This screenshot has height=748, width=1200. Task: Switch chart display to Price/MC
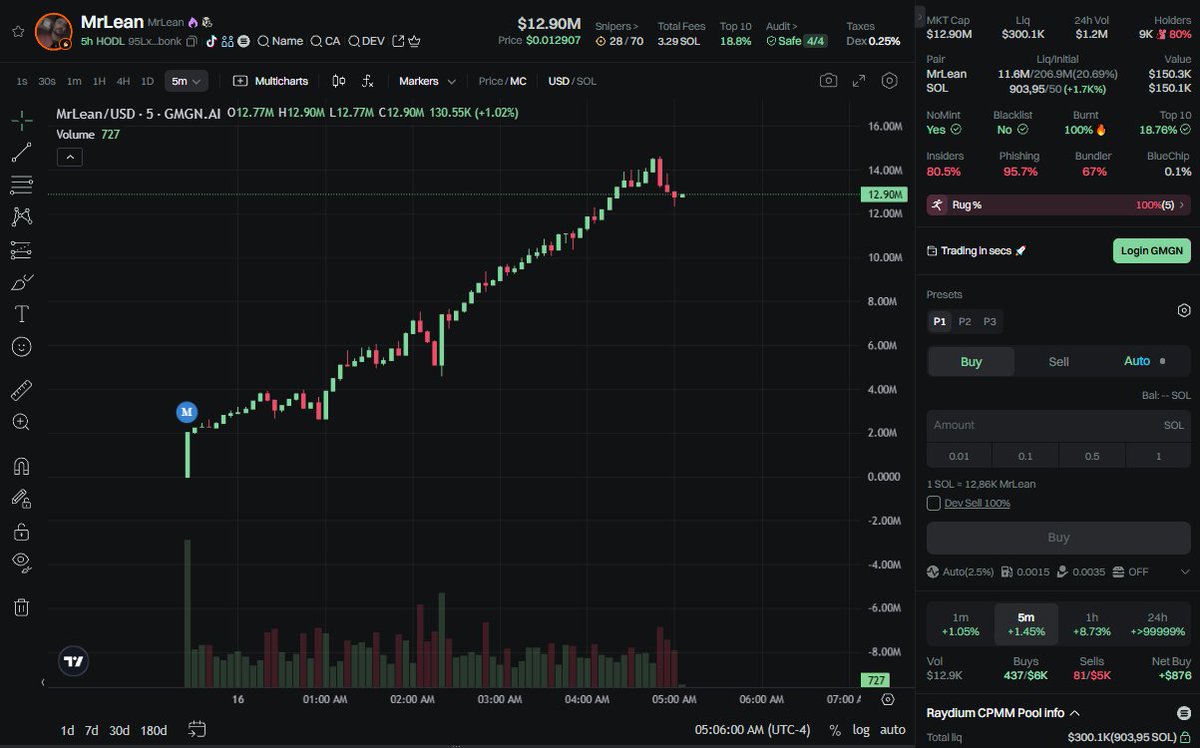502,81
